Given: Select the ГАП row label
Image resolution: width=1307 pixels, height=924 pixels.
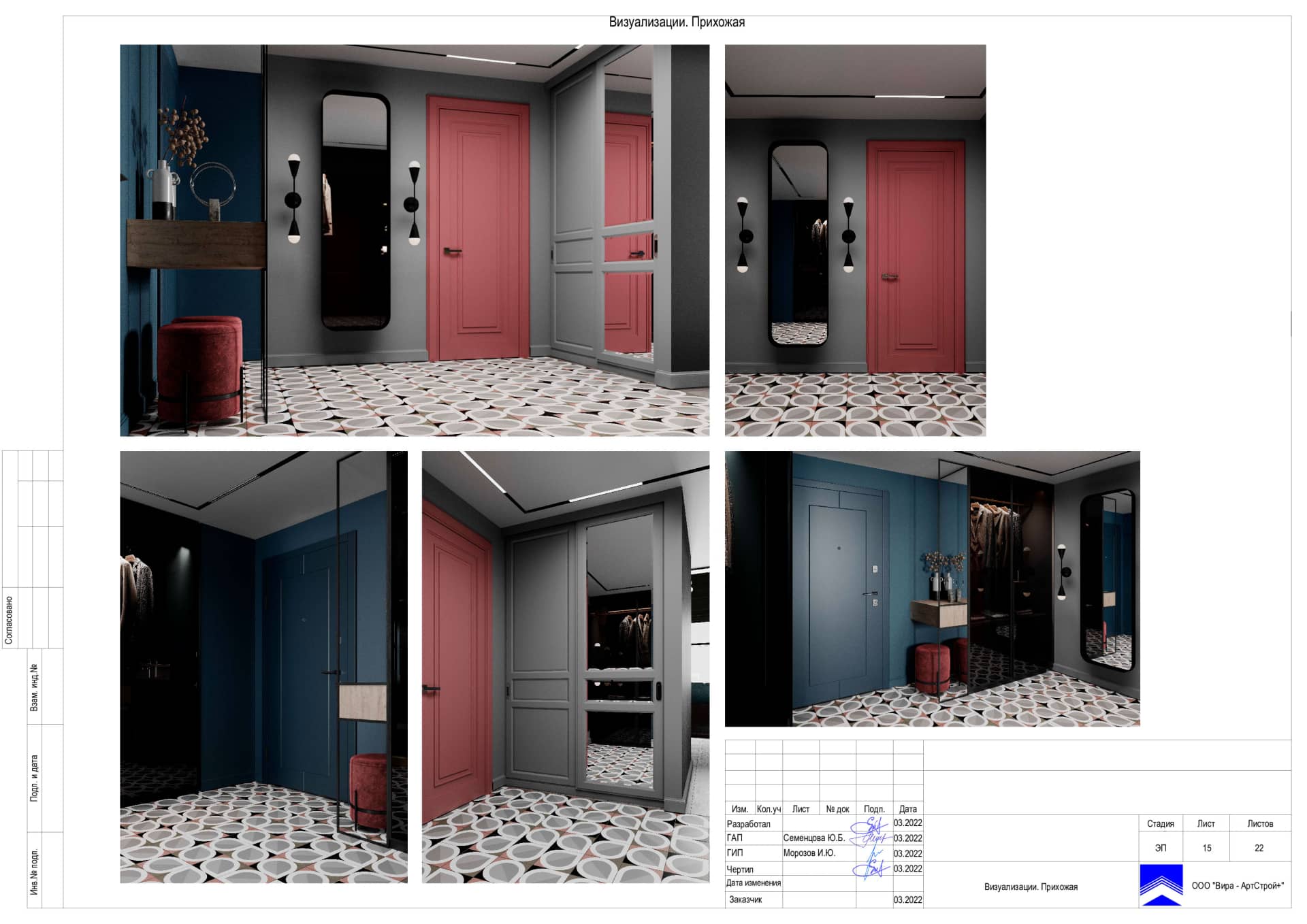Looking at the screenshot, I should pos(735,838).
